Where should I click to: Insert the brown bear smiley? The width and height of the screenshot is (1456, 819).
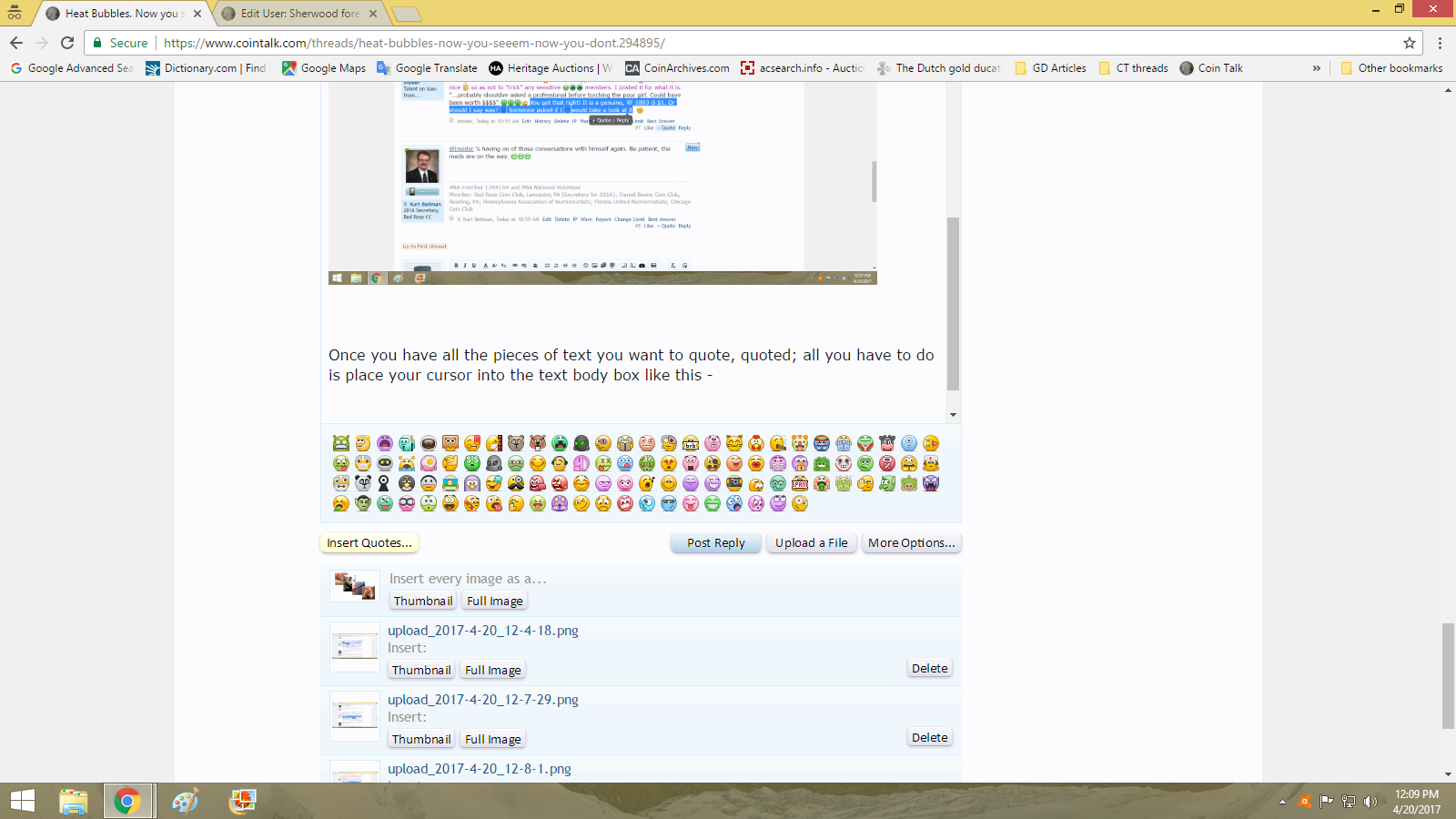coord(516,443)
